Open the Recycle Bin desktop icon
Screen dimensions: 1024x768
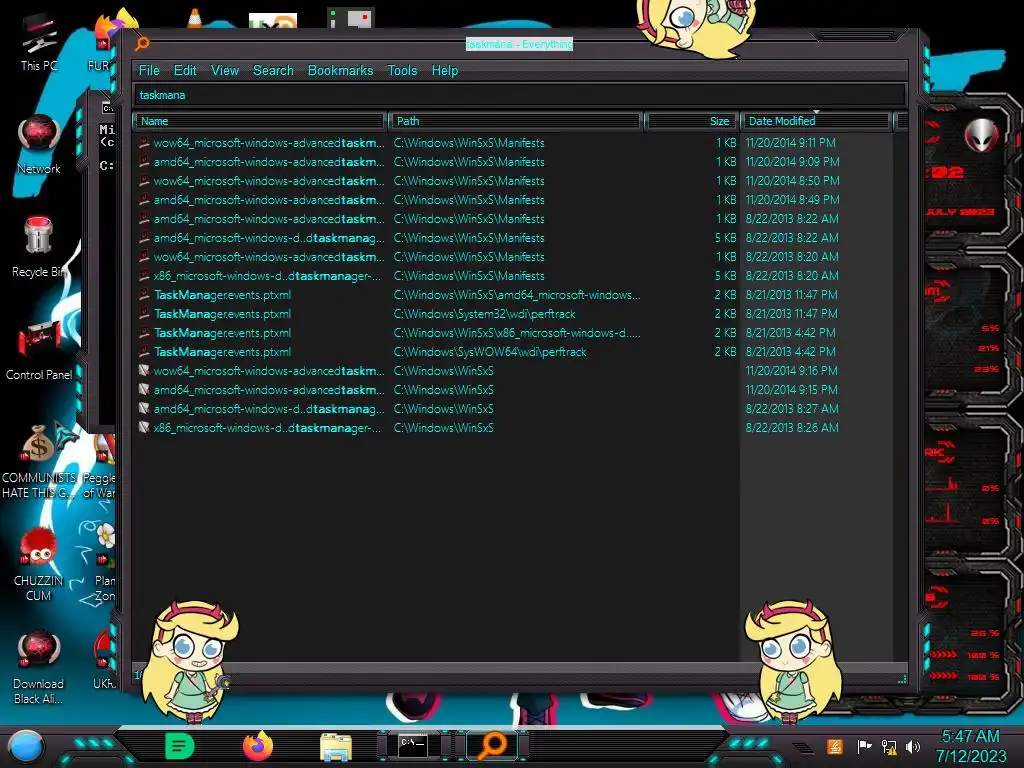pos(39,247)
